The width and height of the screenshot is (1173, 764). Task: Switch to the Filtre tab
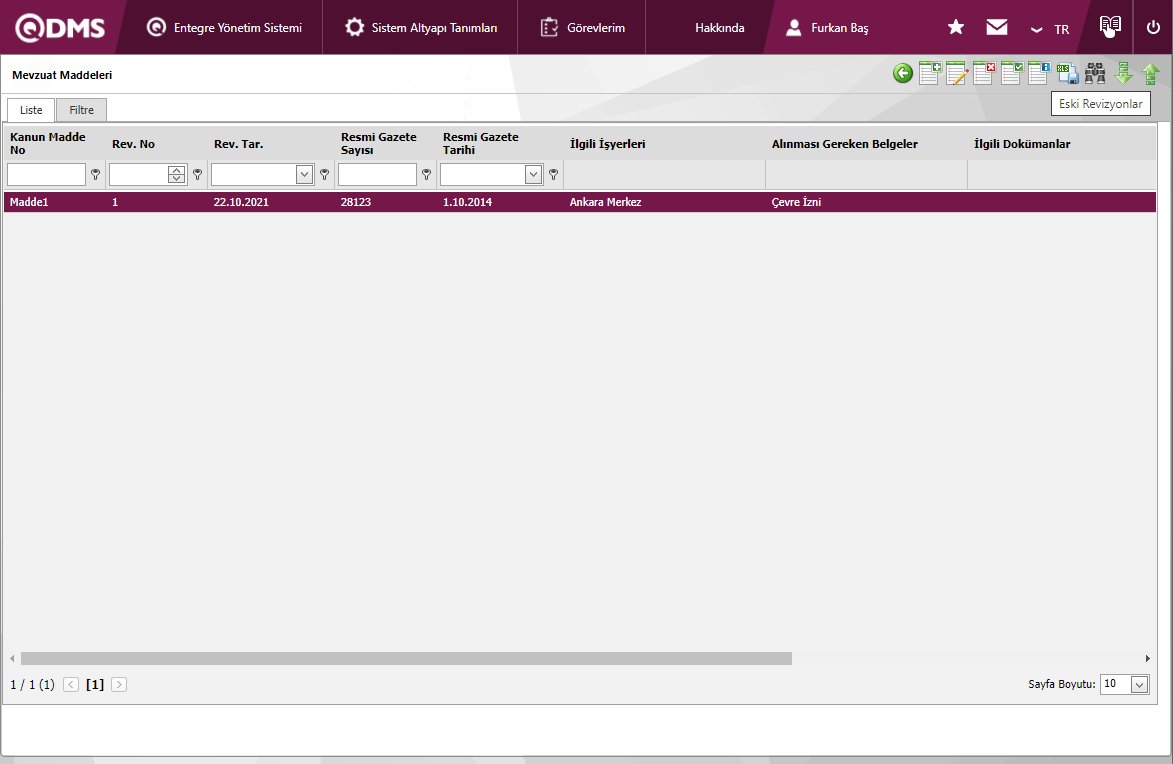coord(82,110)
